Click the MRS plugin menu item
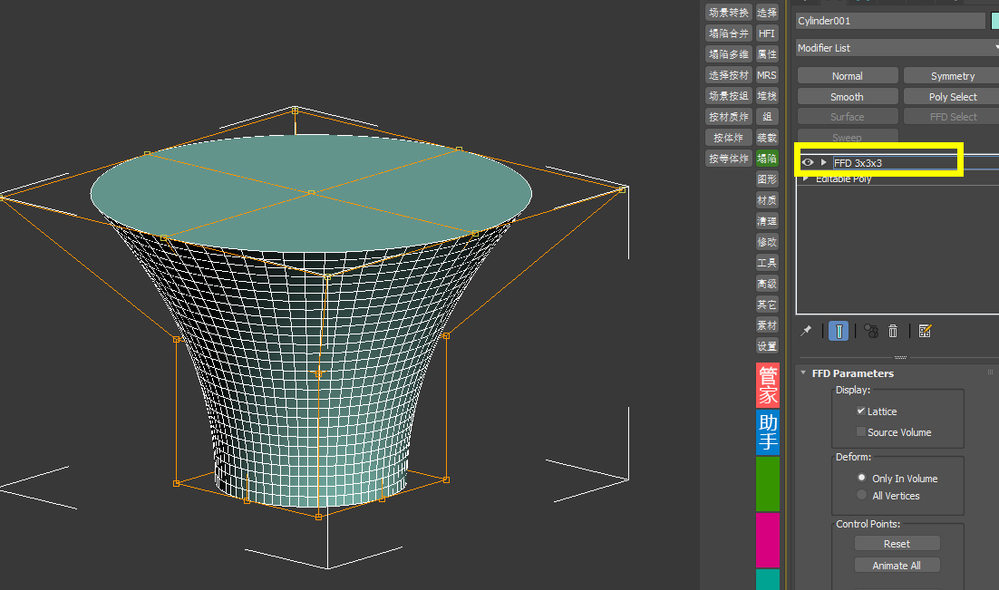Image resolution: width=999 pixels, height=590 pixels. 767,75
